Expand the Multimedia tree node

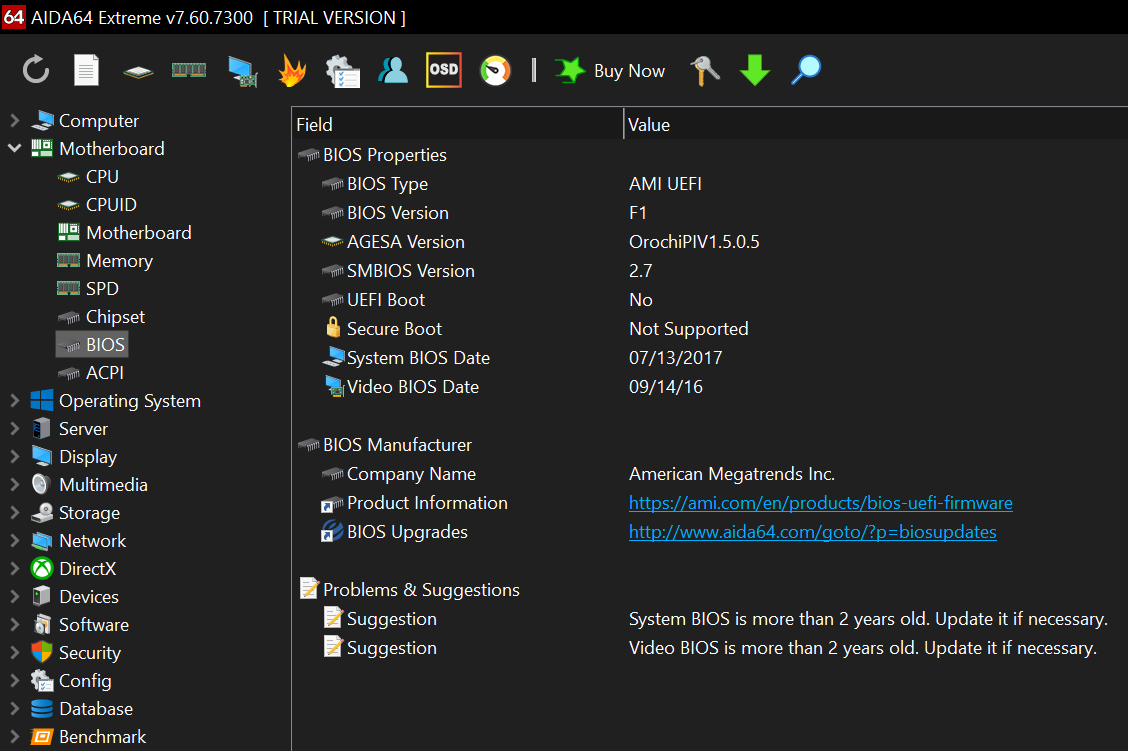click(14, 485)
